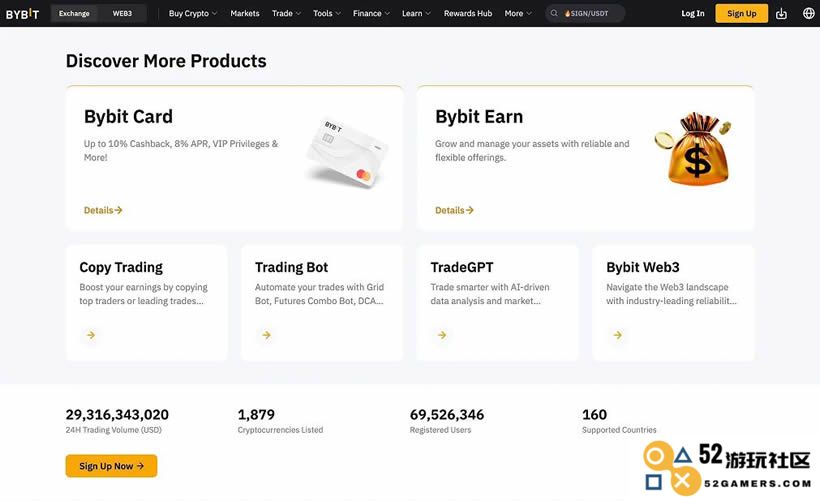Screen dimensions: 820x501
Task: Open the Rewards Hub menu item
Action: click(x=468, y=14)
